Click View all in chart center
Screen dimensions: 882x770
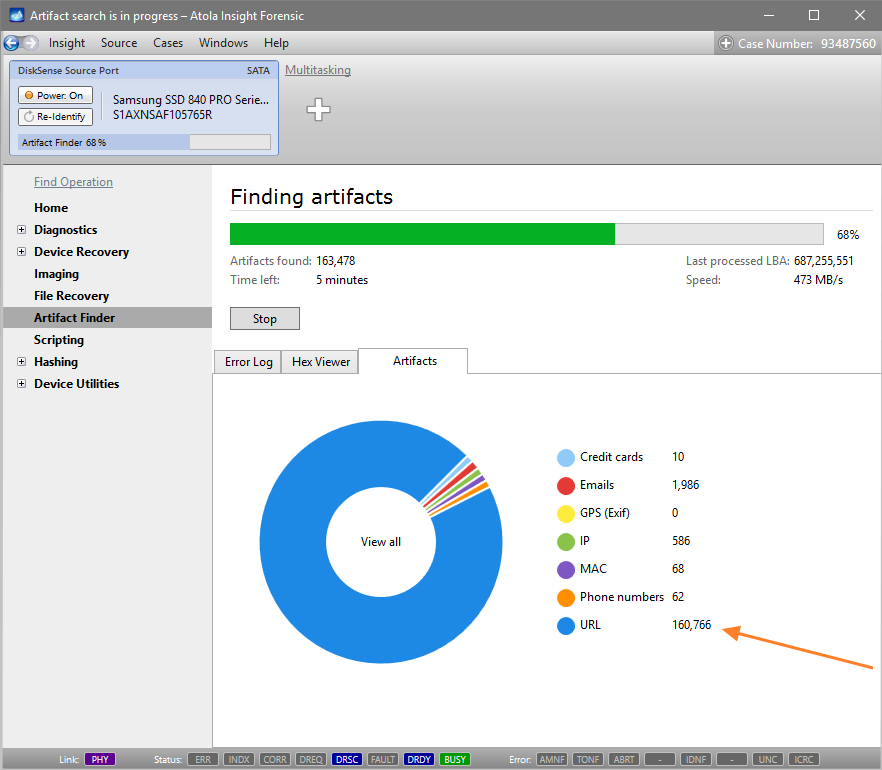click(x=380, y=542)
